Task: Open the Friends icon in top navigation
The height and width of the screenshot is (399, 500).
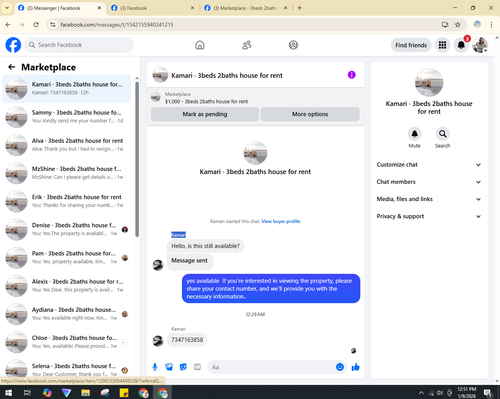Action: tap(247, 45)
